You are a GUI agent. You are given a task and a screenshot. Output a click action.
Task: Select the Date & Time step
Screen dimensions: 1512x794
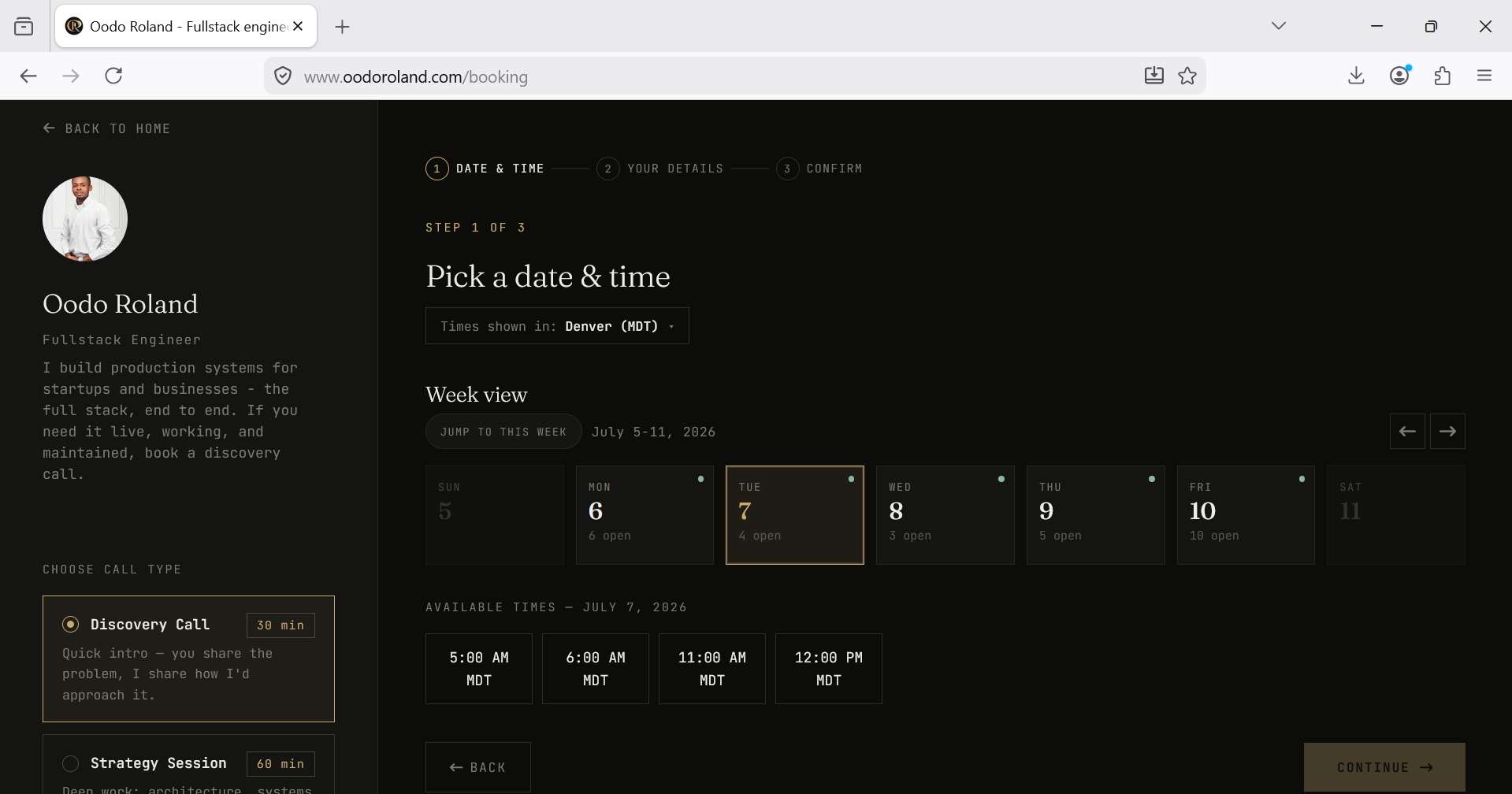coord(485,169)
